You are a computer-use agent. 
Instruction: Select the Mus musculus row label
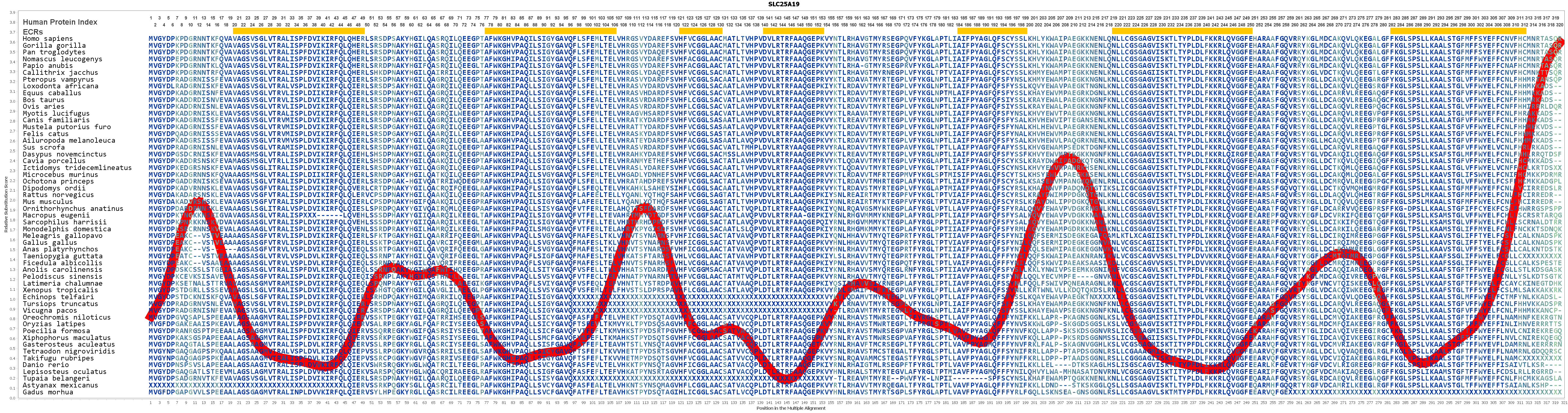coord(47,202)
